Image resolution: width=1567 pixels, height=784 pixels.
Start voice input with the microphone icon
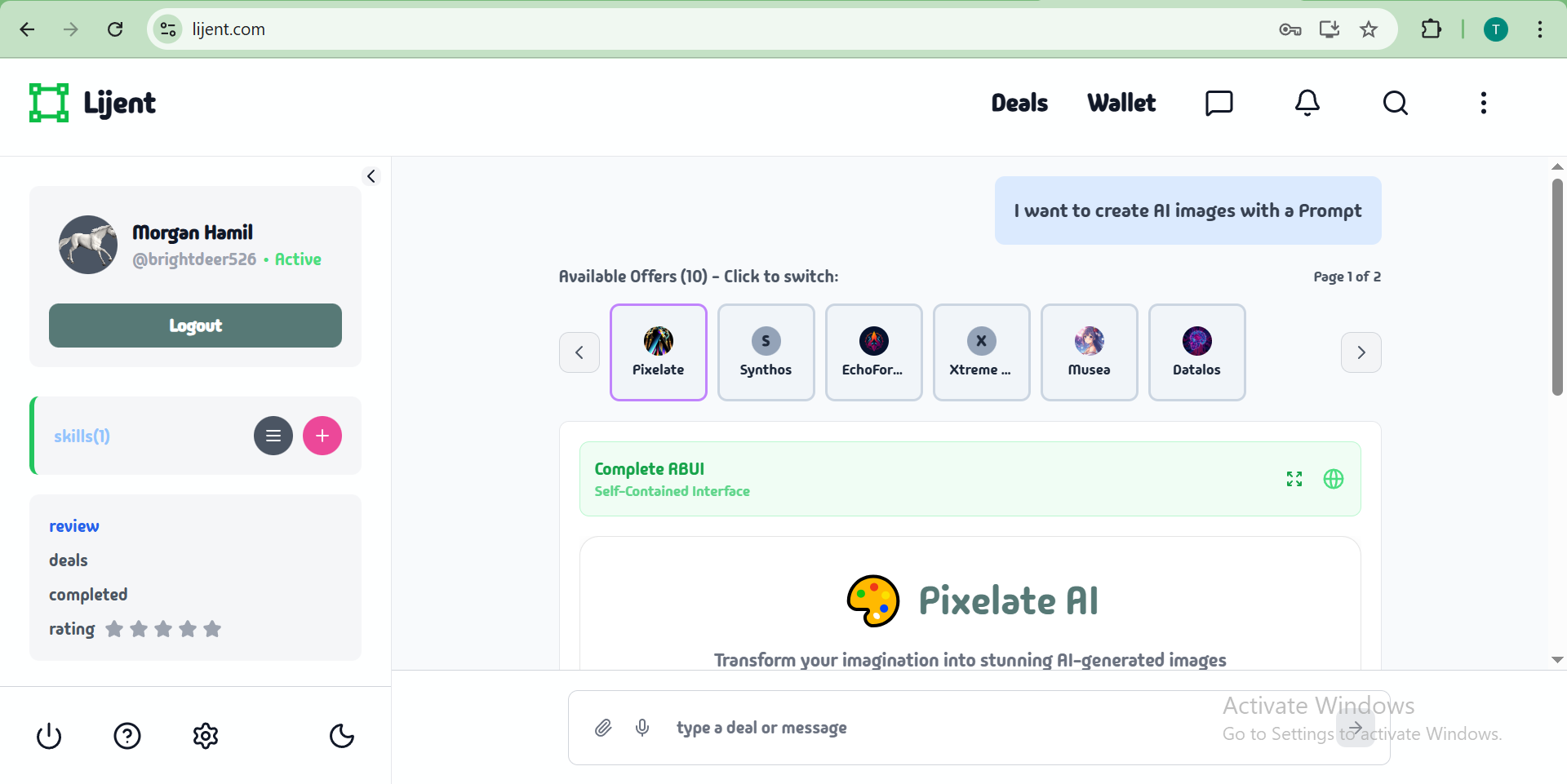tap(642, 728)
